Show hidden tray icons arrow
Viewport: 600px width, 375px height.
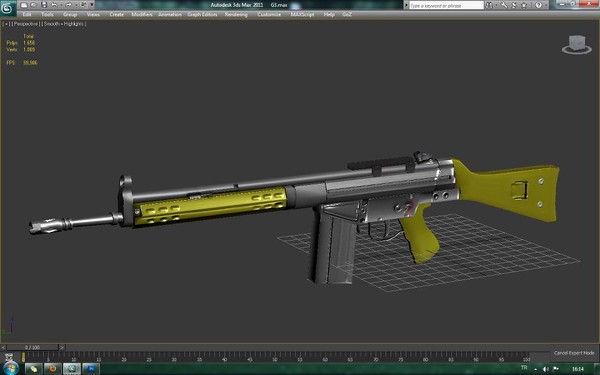click(x=536, y=369)
